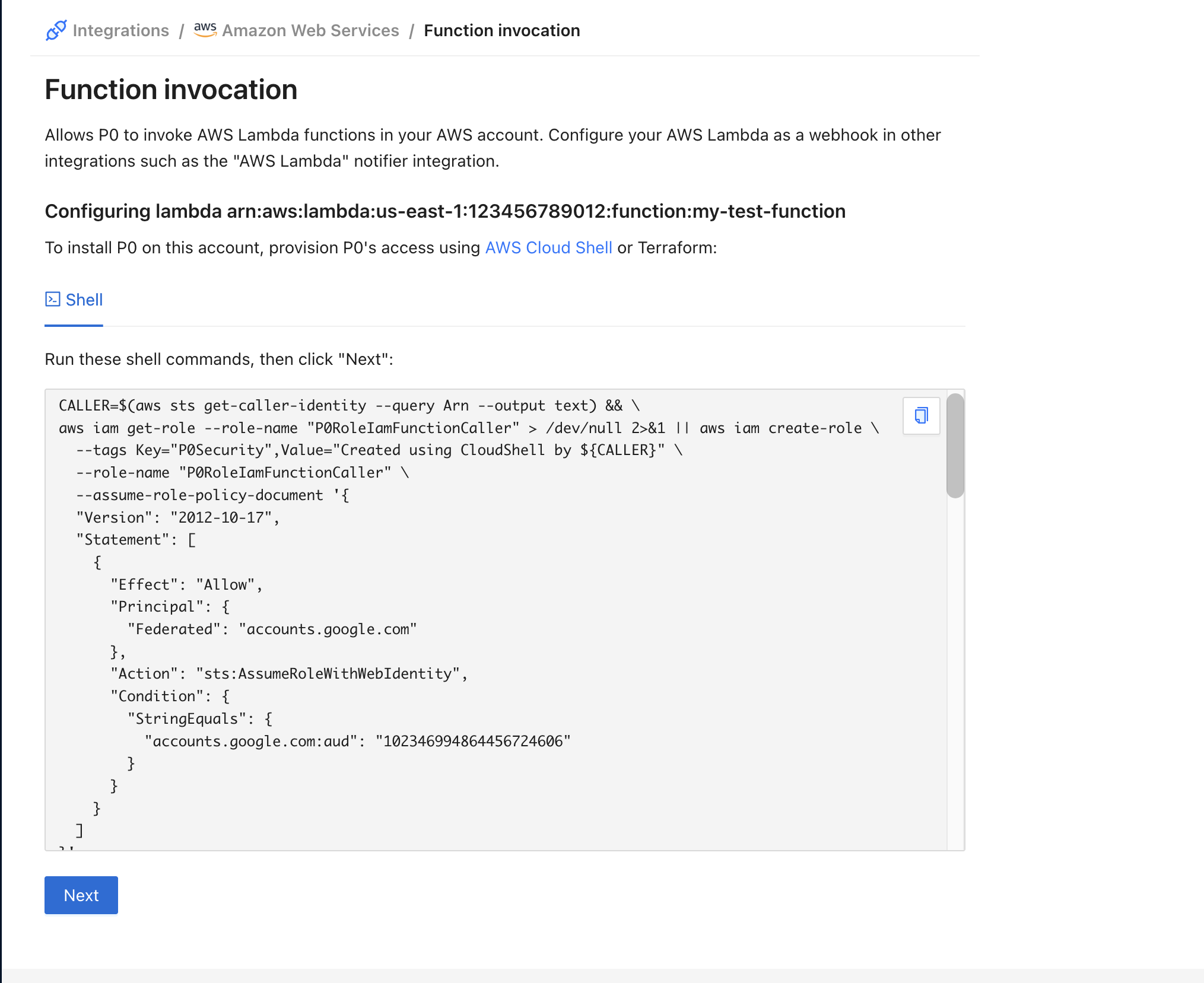Click the Shell terminal icon on tab
1204x983 pixels.
point(53,299)
